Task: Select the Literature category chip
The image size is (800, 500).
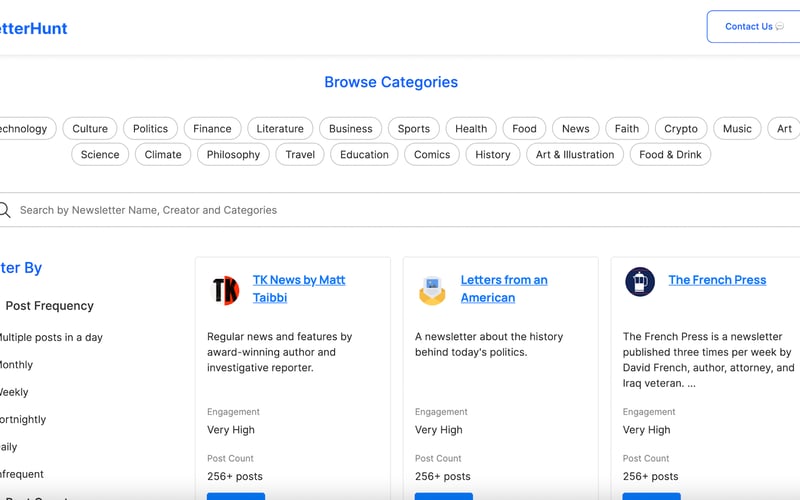Action: 280,129
